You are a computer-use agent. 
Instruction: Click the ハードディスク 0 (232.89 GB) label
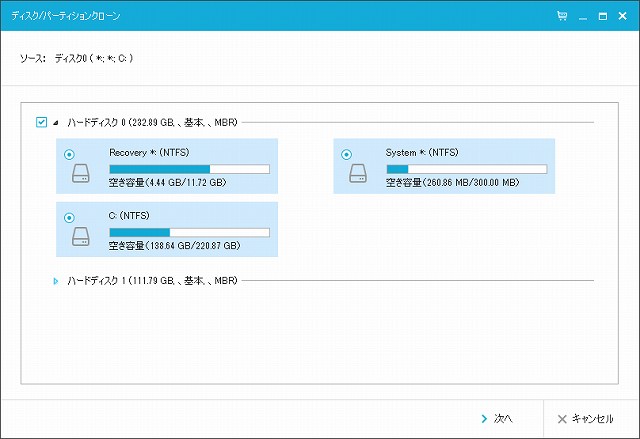point(152,122)
